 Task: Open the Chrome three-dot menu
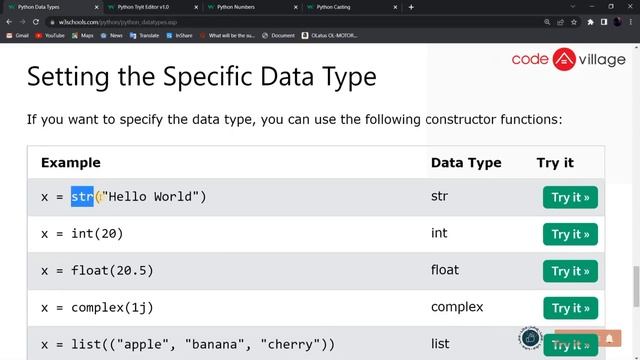pyautogui.click(x=631, y=22)
